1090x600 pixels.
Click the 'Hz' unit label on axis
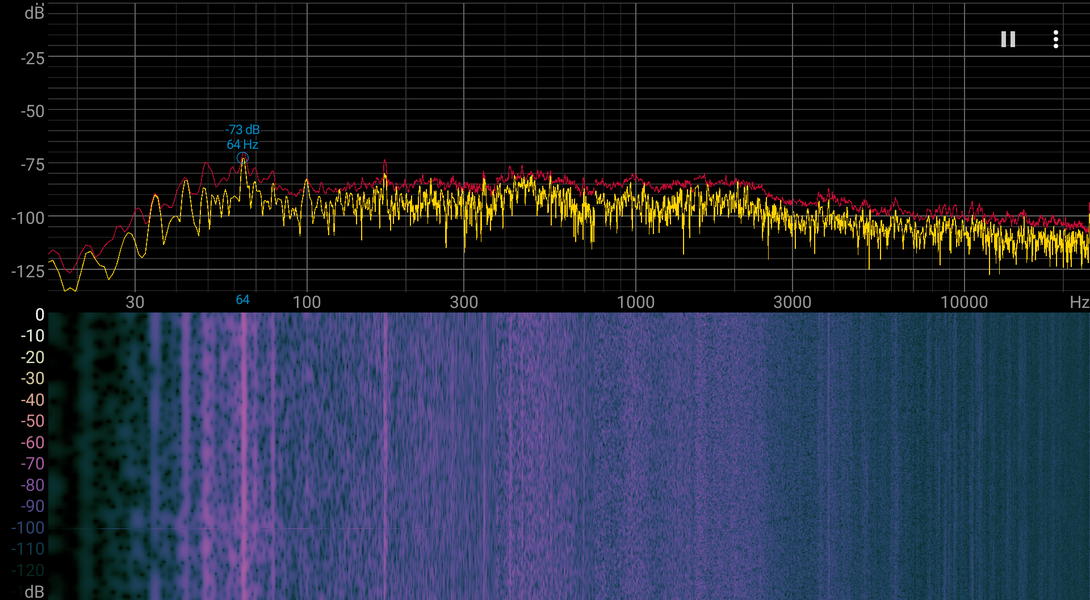[1079, 302]
